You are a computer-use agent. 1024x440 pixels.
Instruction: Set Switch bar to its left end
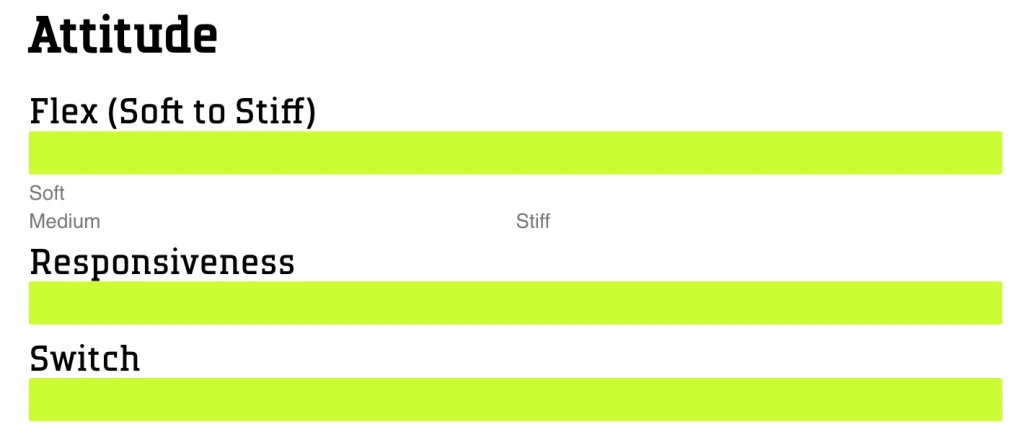32,399
